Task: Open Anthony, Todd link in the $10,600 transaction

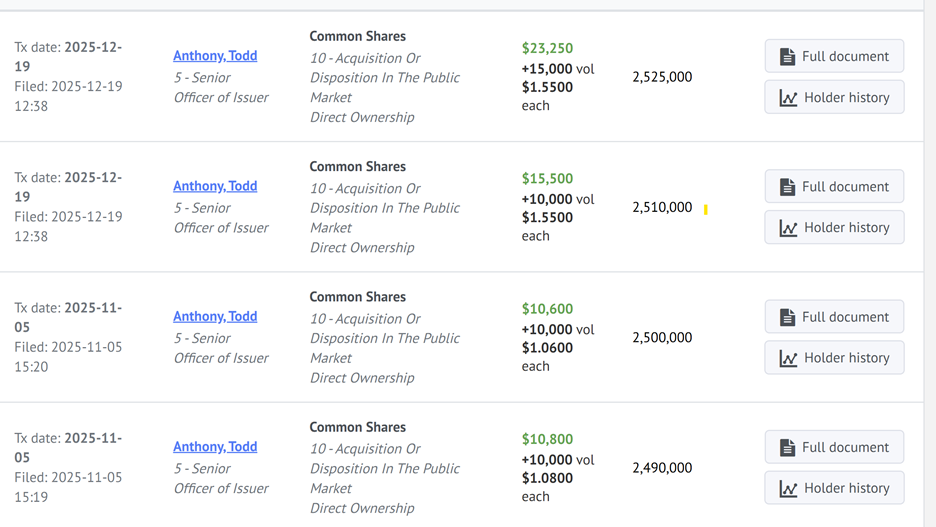Action: click(215, 316)
